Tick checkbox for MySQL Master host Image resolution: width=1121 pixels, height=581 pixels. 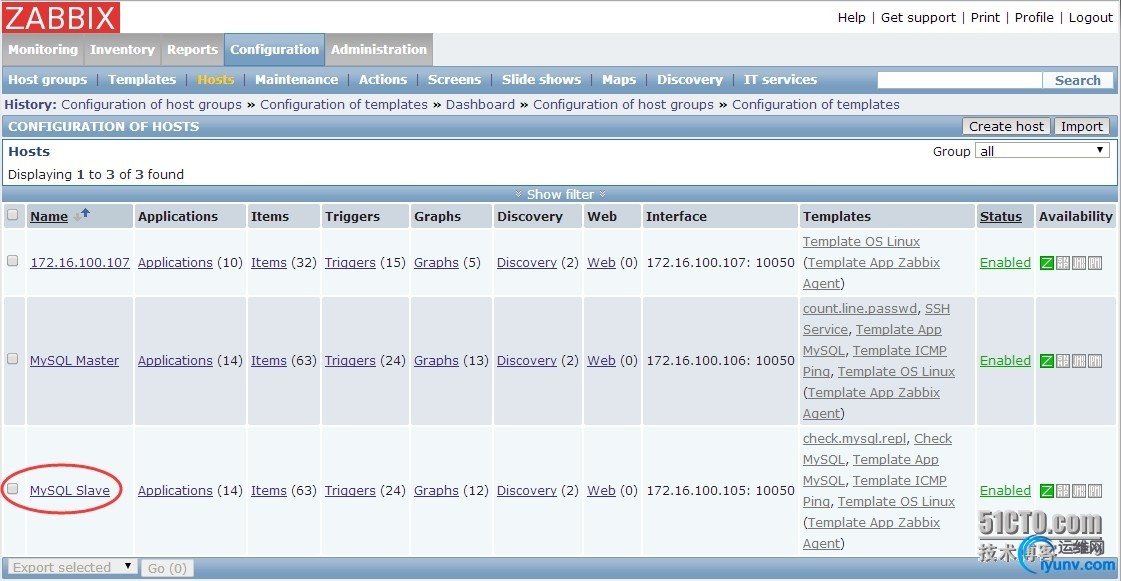point(12,359)
